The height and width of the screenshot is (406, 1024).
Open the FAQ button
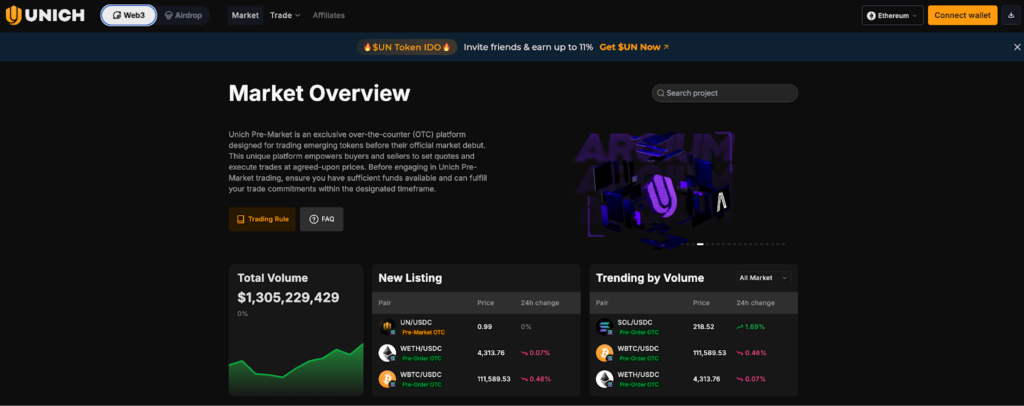coord(321,219)
